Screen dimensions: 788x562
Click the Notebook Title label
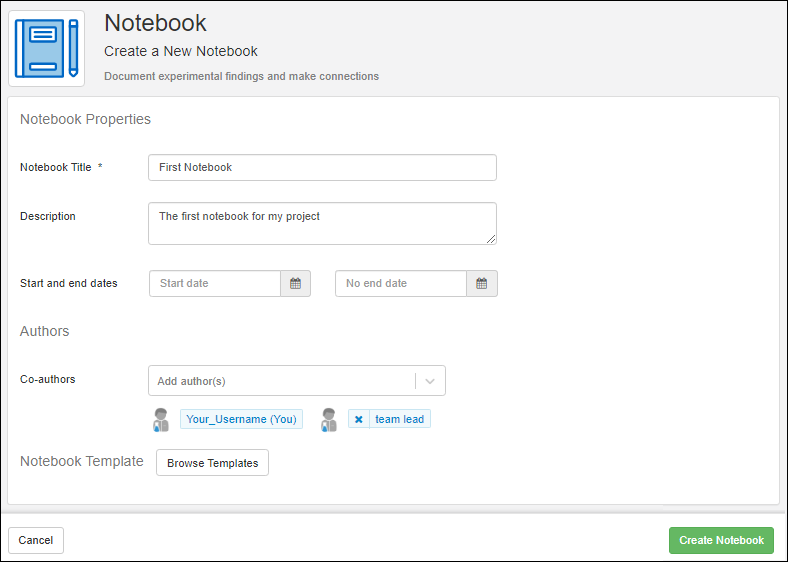tap(56, 168)
